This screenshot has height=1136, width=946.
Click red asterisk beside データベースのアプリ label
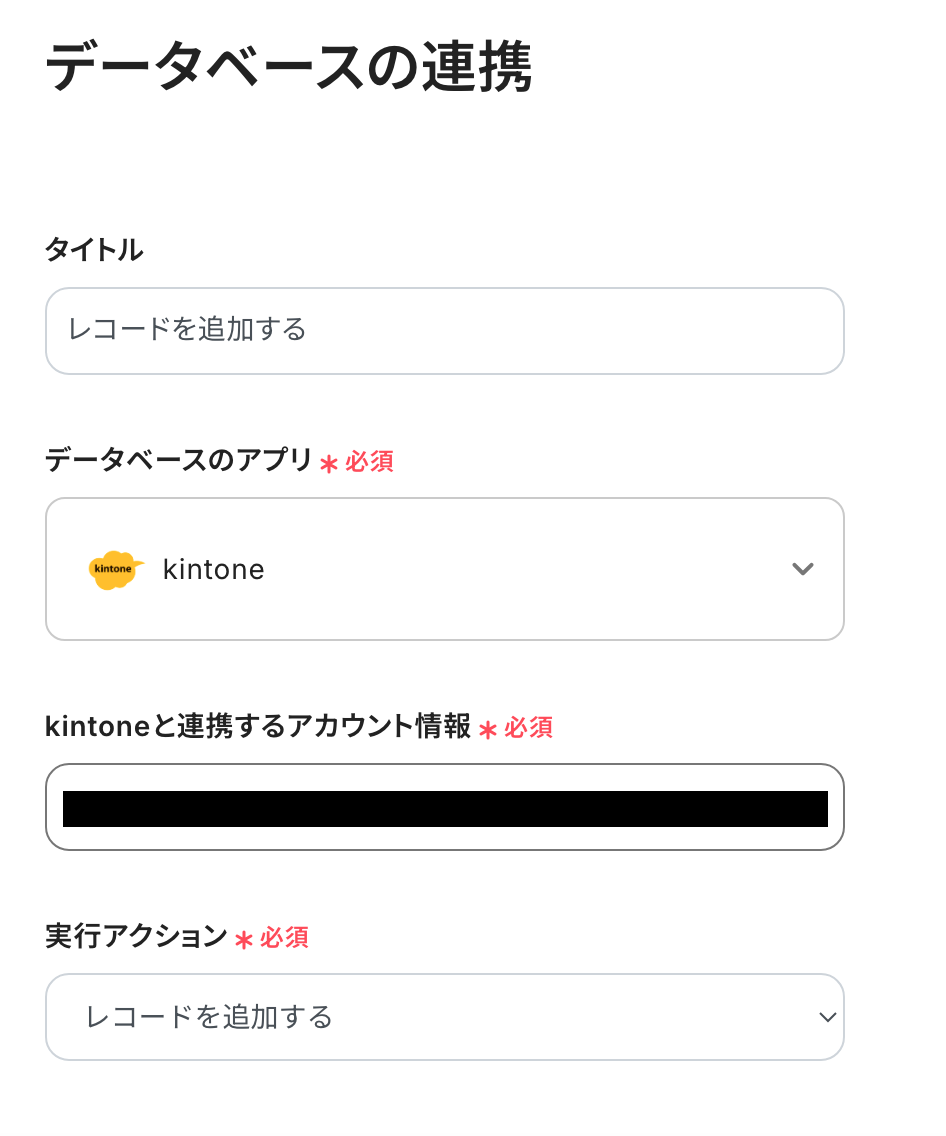(329, 463)
